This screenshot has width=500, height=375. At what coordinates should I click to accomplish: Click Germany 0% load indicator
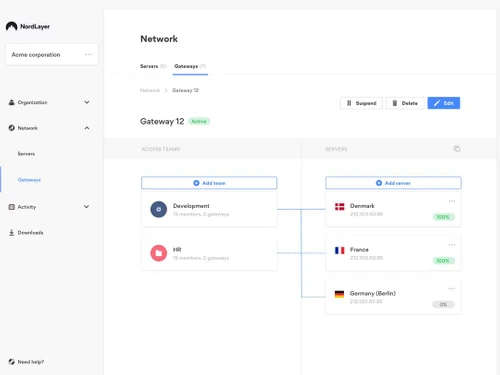(443, 304)
